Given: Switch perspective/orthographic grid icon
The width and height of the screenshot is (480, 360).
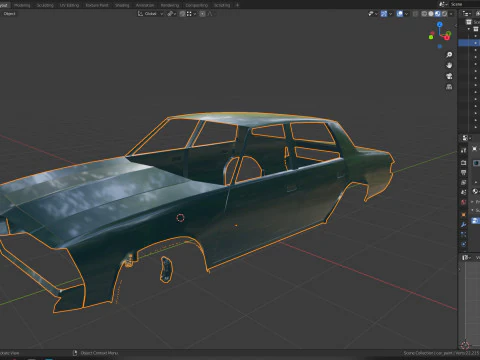Looking at the screenshot, I should click(x=449, y=87).
